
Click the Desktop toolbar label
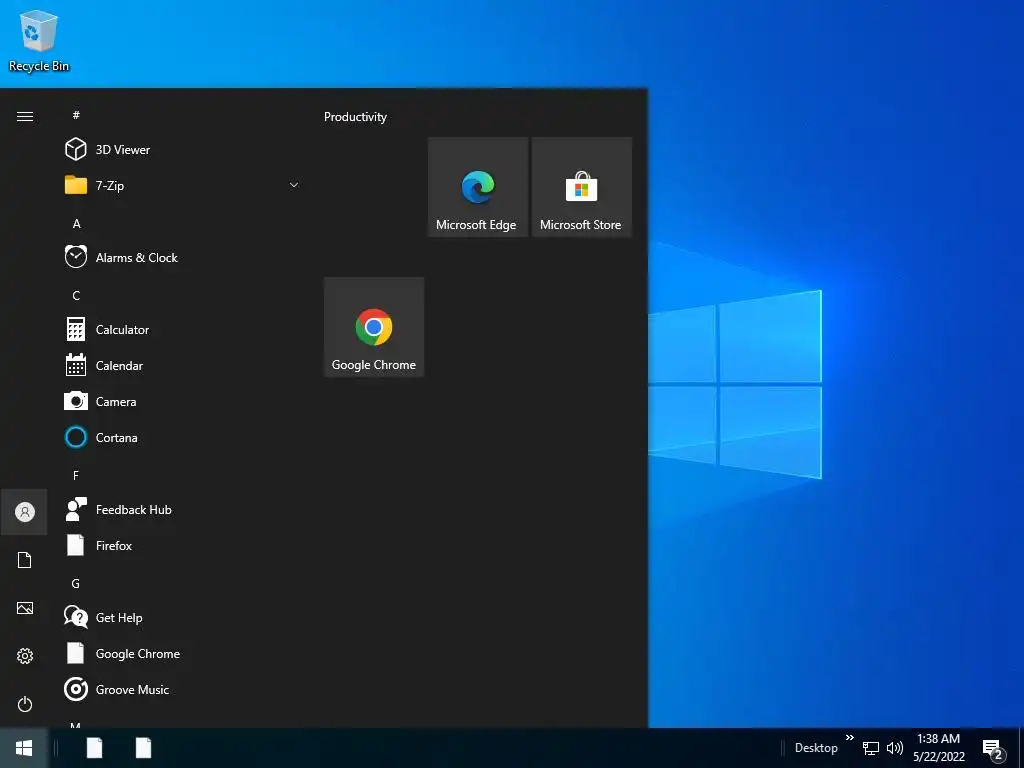(x=816, y=748)
